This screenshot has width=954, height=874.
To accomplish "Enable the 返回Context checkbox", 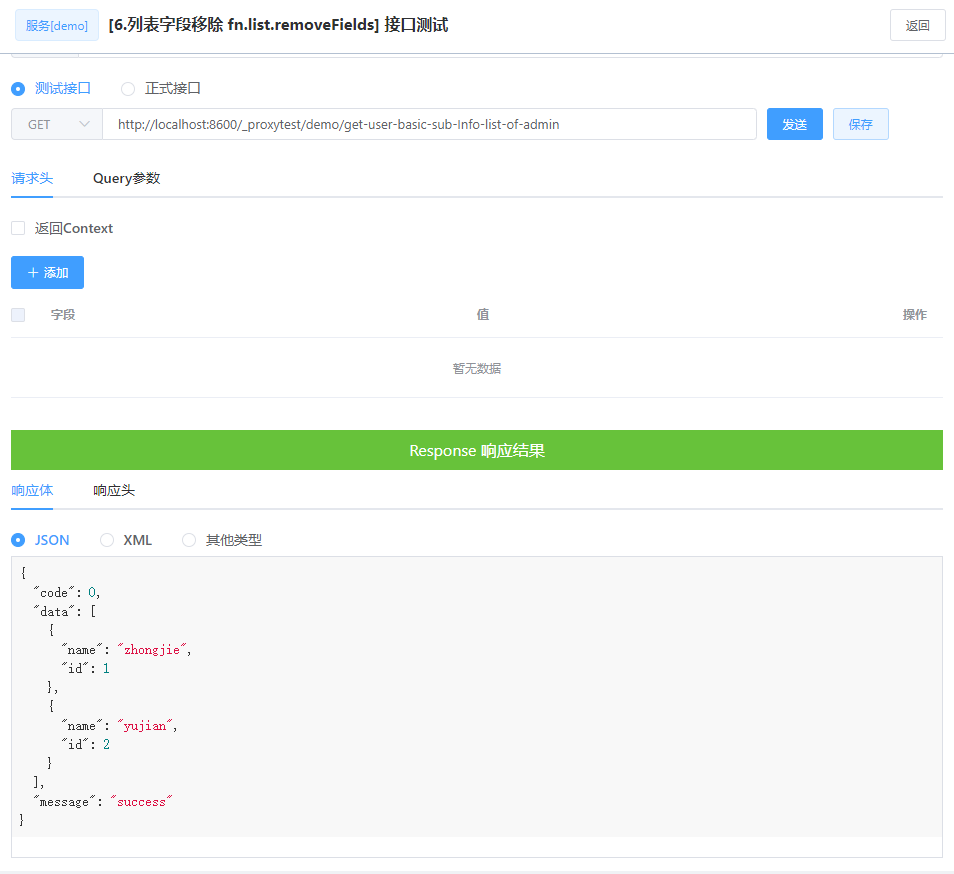I will click(x=17, y=228).
